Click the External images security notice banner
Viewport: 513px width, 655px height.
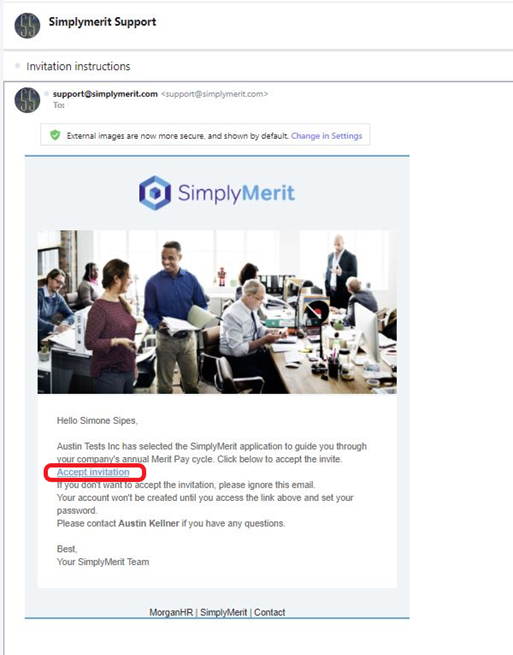205,135
